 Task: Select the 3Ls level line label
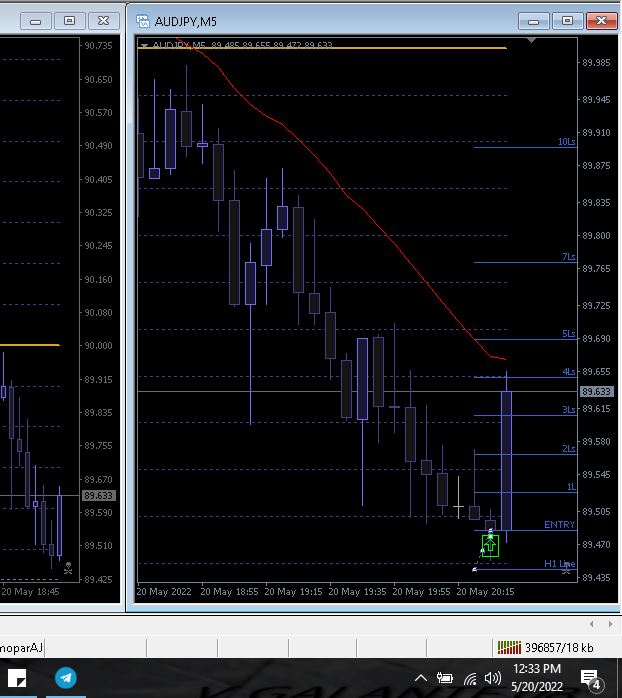[569, 410]
